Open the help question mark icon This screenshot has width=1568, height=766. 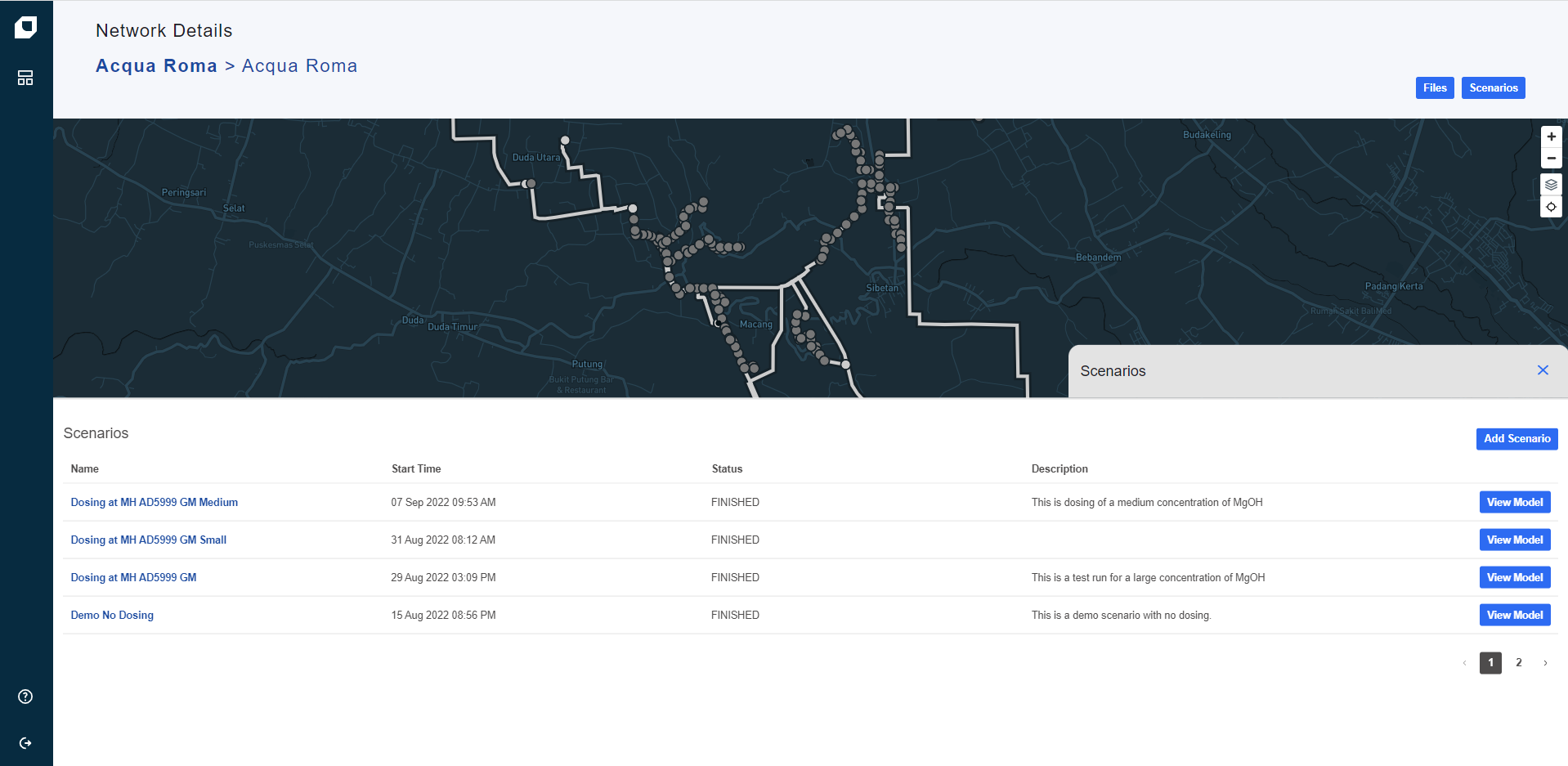tap(25, 697)
